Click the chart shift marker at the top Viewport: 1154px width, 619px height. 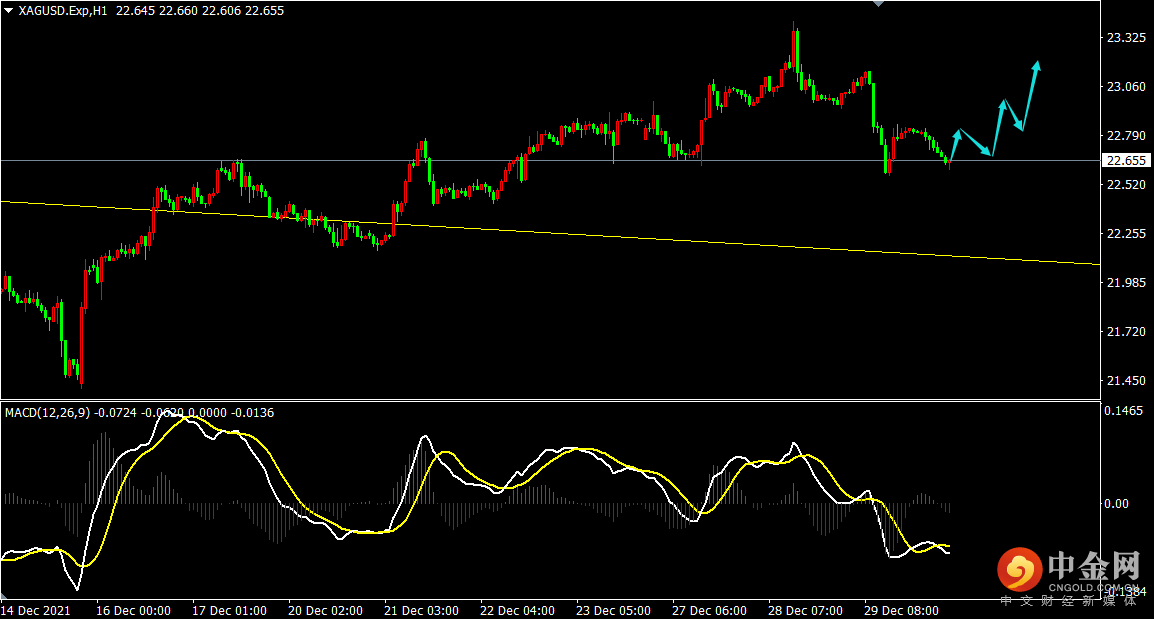878,4
